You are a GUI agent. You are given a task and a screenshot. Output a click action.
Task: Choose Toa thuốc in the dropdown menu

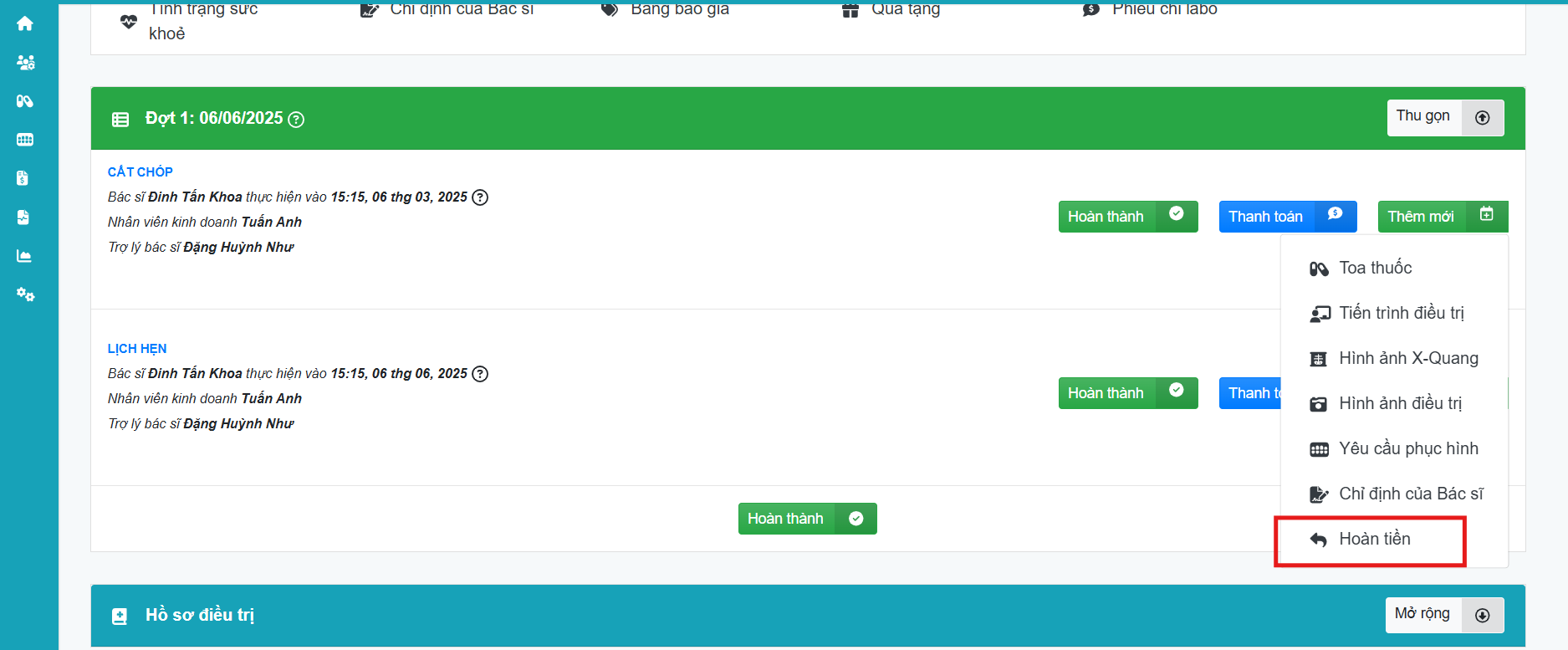1375,269
